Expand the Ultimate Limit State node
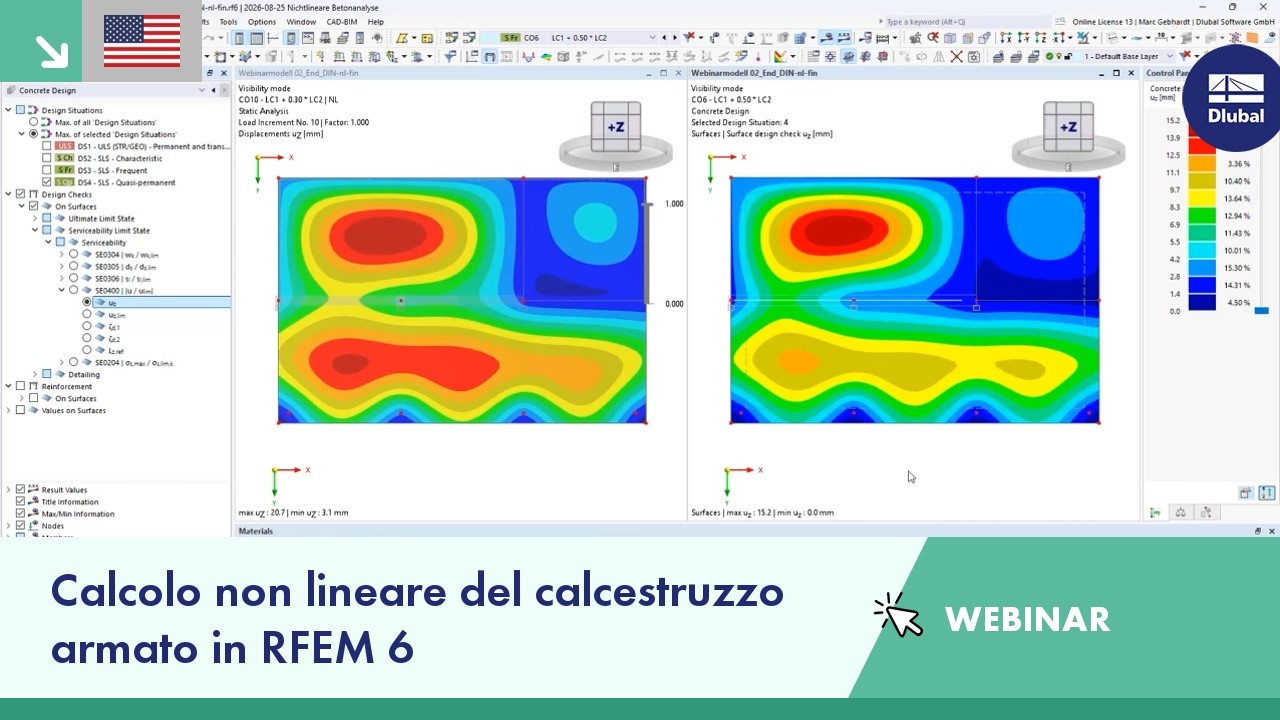 click(x=35, y=218)
